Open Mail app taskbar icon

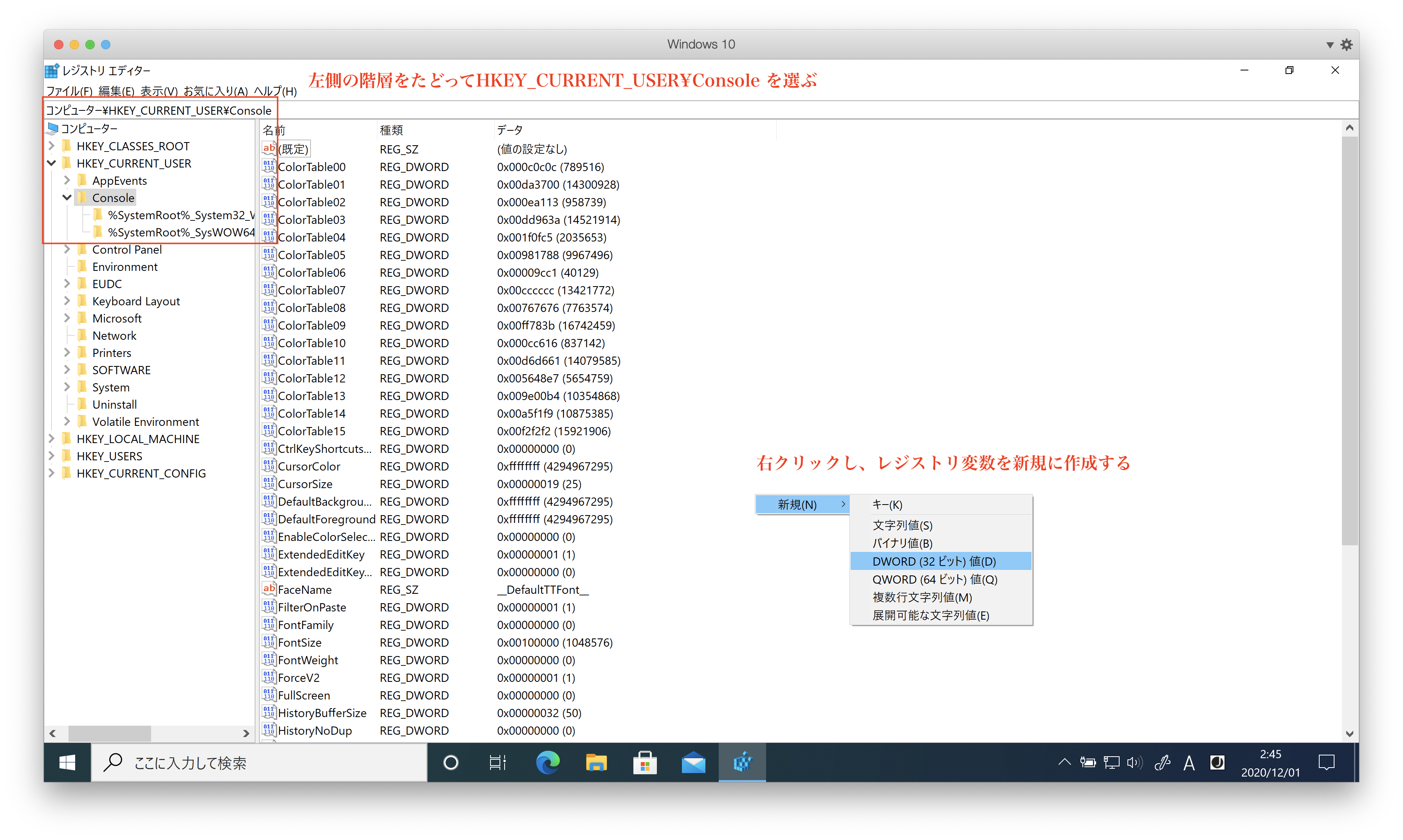pos(693,763)
